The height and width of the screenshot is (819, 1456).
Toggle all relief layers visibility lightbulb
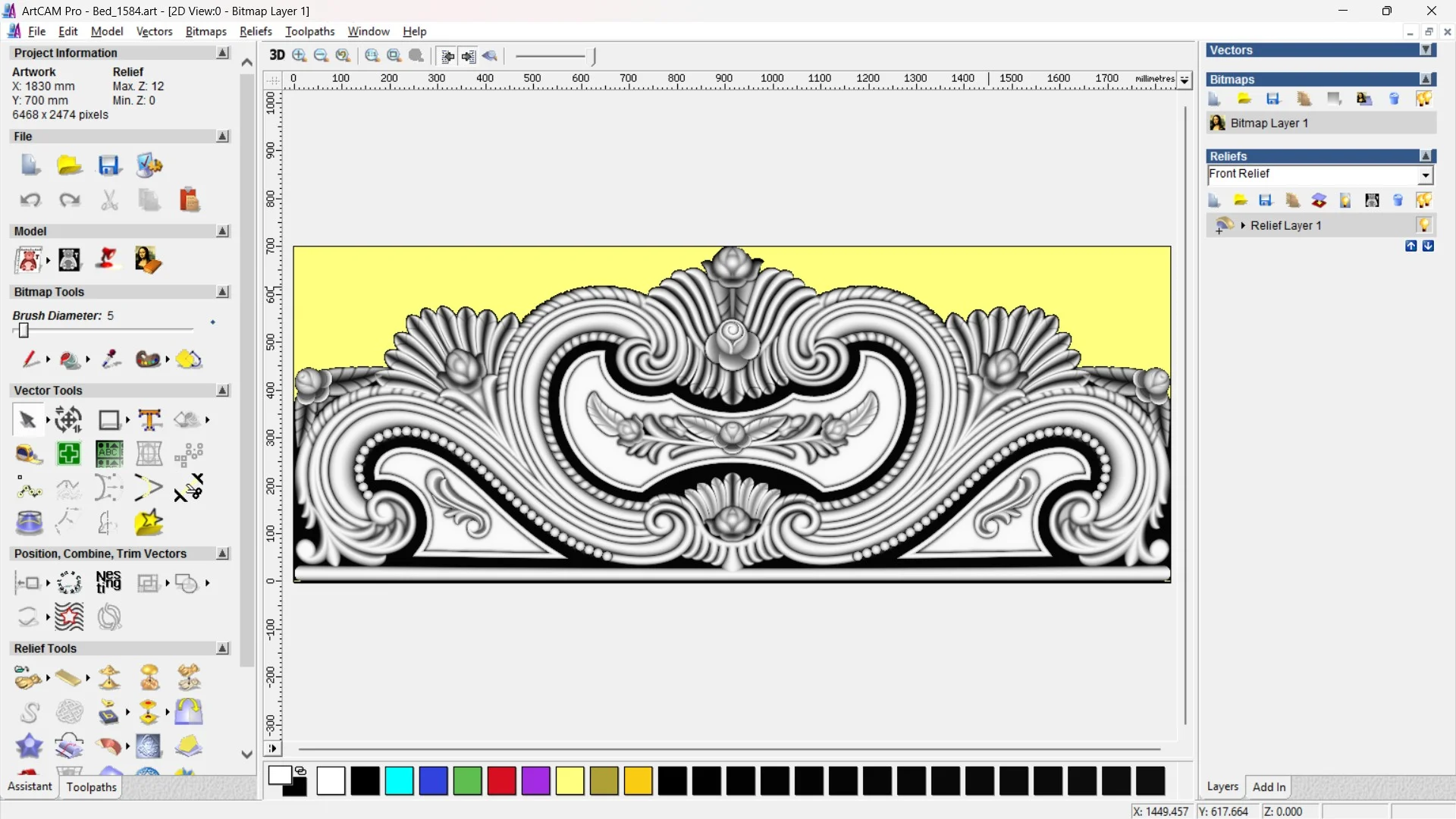1423,200
